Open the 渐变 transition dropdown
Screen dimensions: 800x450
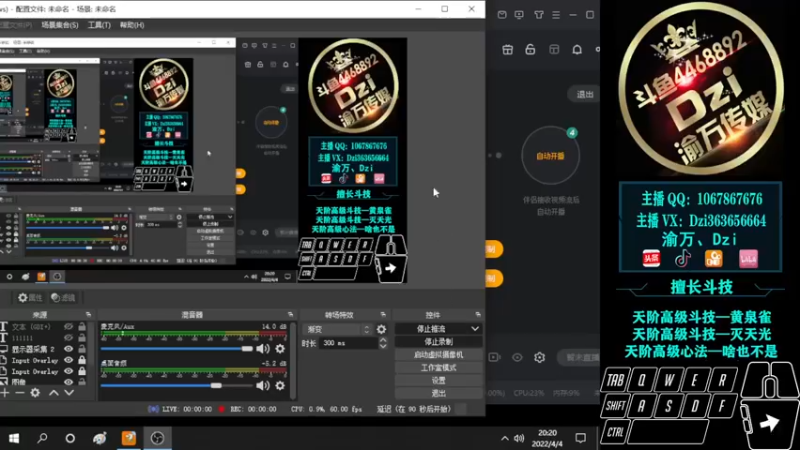[x=337, y=330]
